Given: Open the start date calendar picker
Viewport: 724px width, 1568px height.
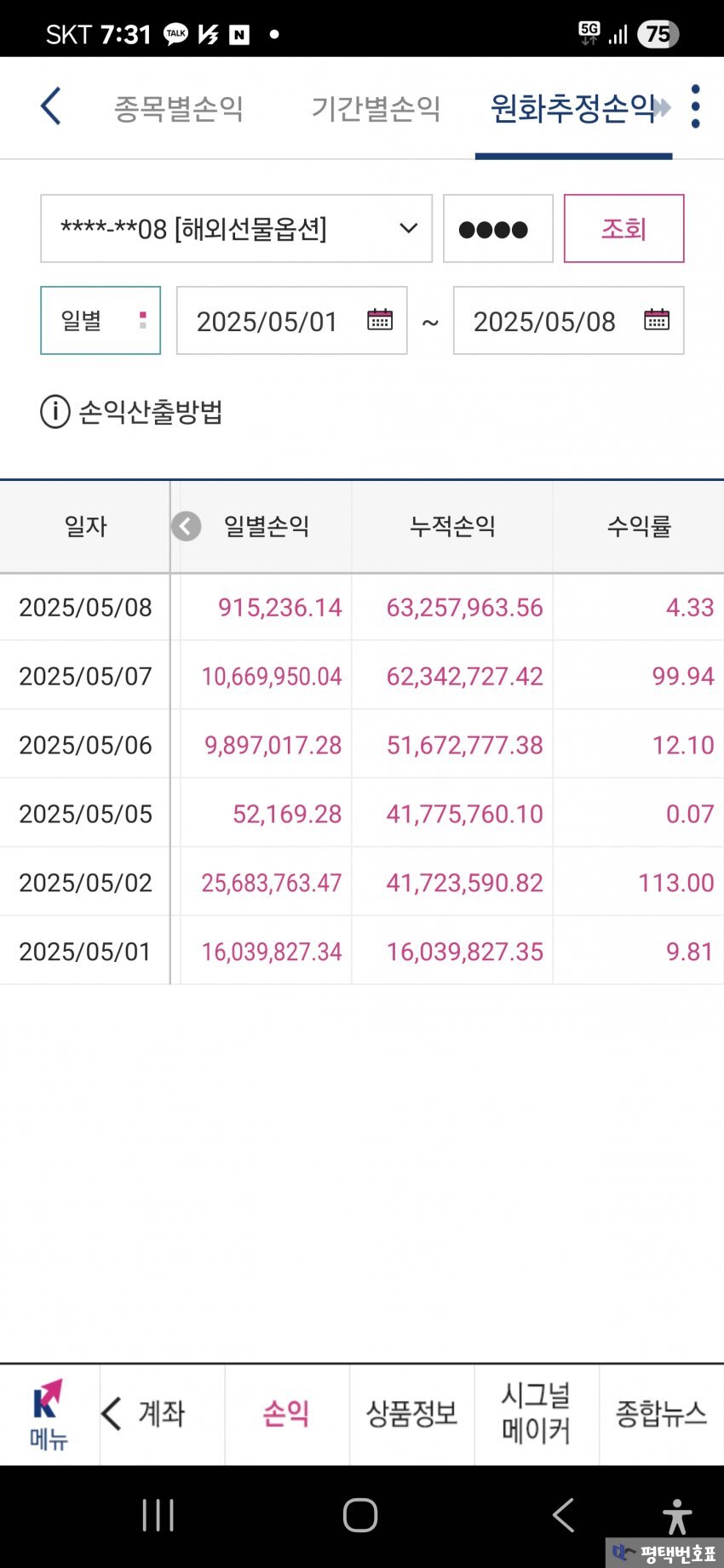Looking at the screenshot, I should pos(379,320).
